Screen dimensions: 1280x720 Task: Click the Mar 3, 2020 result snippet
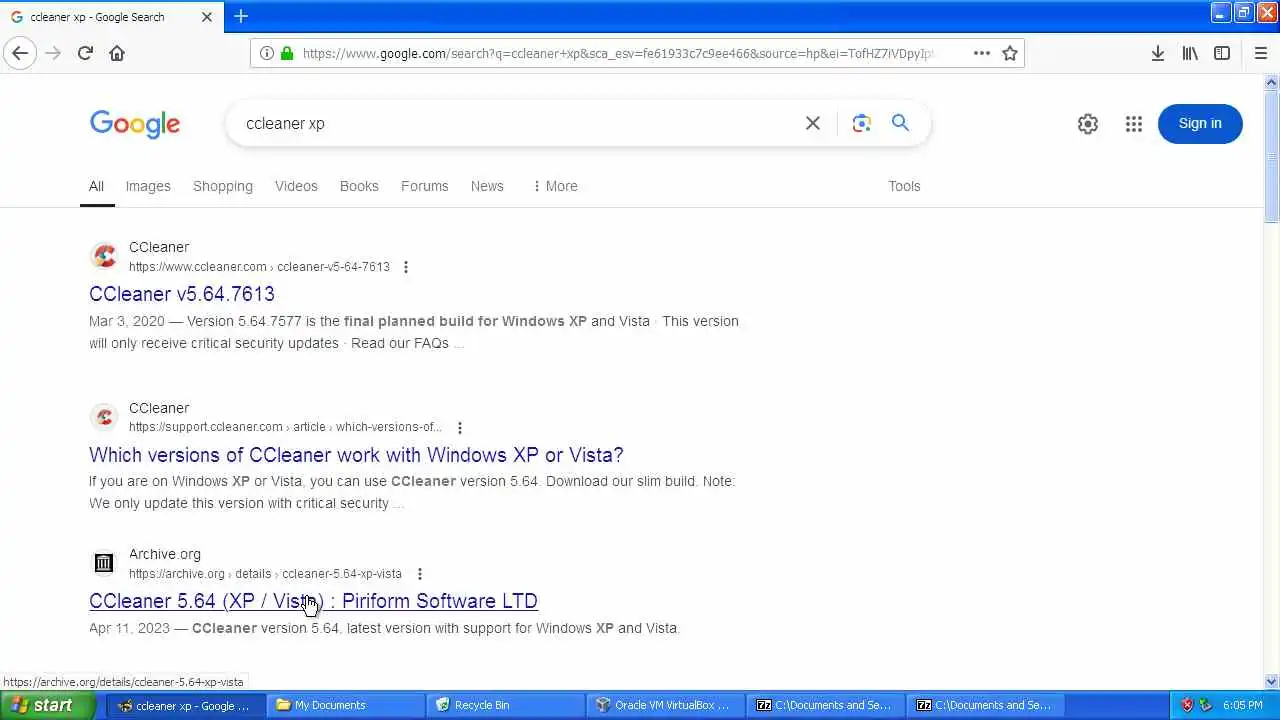(x=414, y=332)
